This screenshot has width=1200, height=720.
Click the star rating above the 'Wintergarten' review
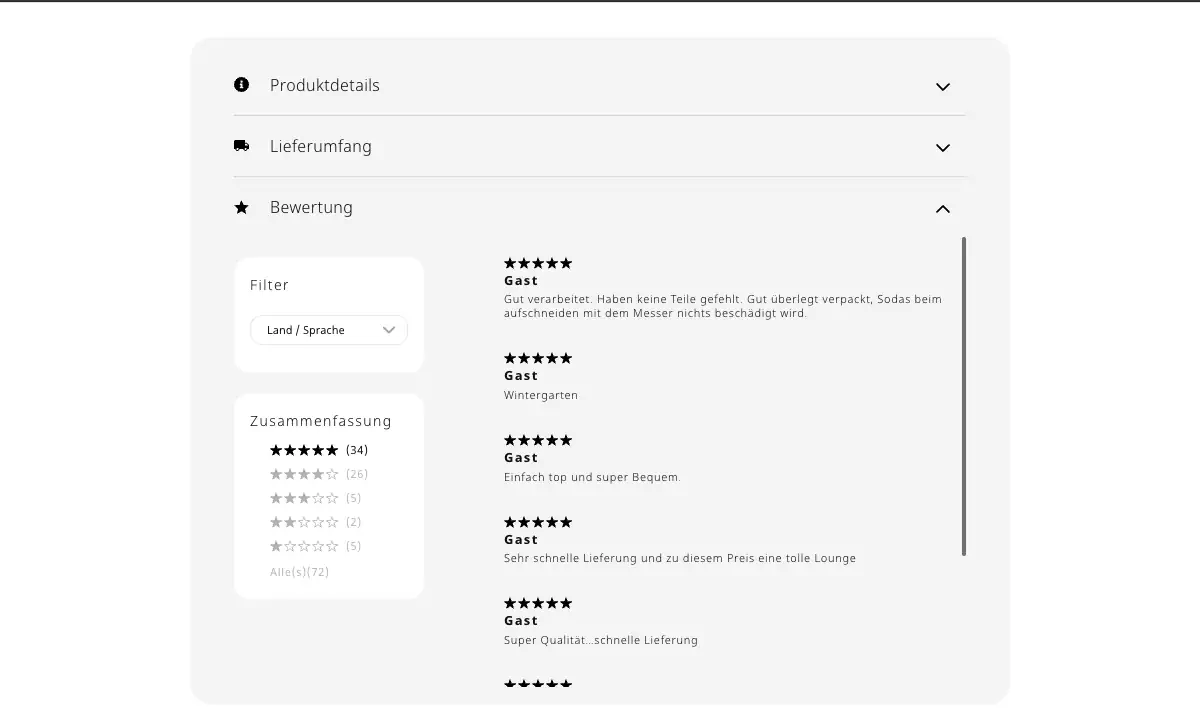tap(538, 358)
